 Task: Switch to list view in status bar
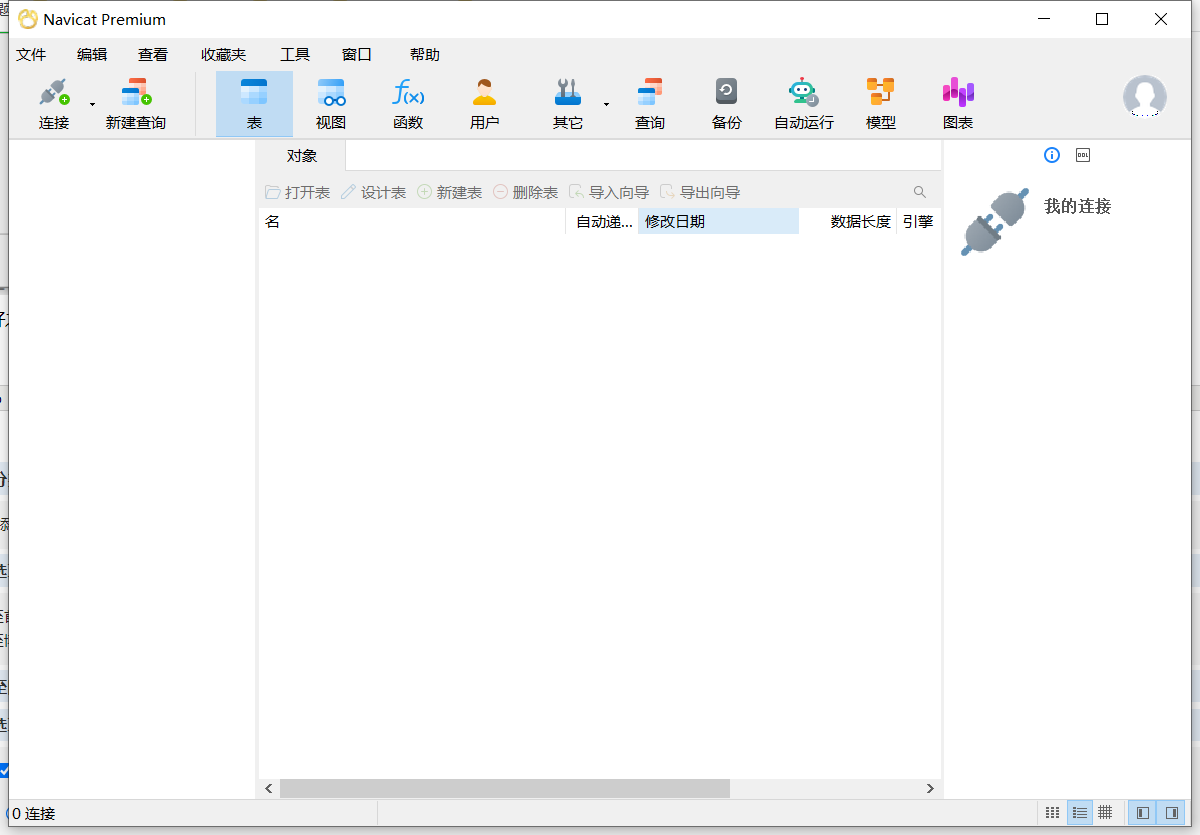[1079, 813]
